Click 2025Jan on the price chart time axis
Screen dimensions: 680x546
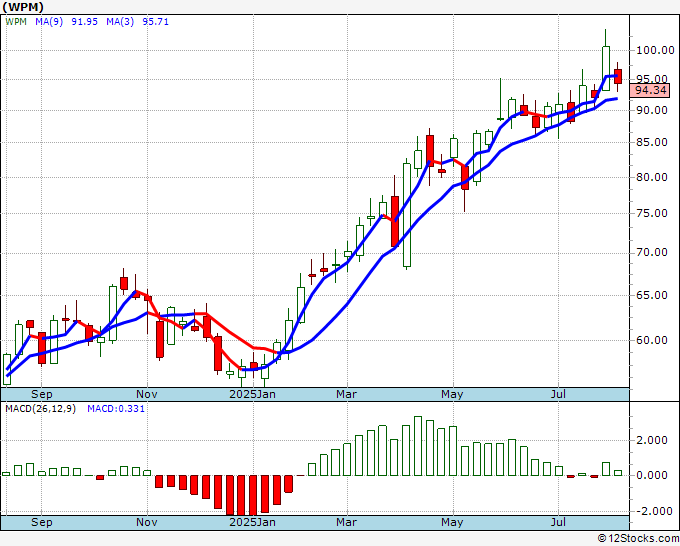point(252,394)
